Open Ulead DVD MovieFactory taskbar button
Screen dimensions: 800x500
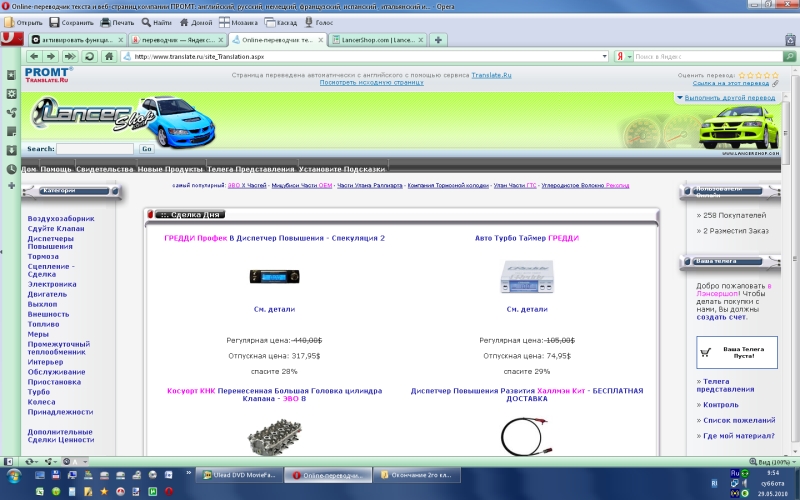click(239, 475)
